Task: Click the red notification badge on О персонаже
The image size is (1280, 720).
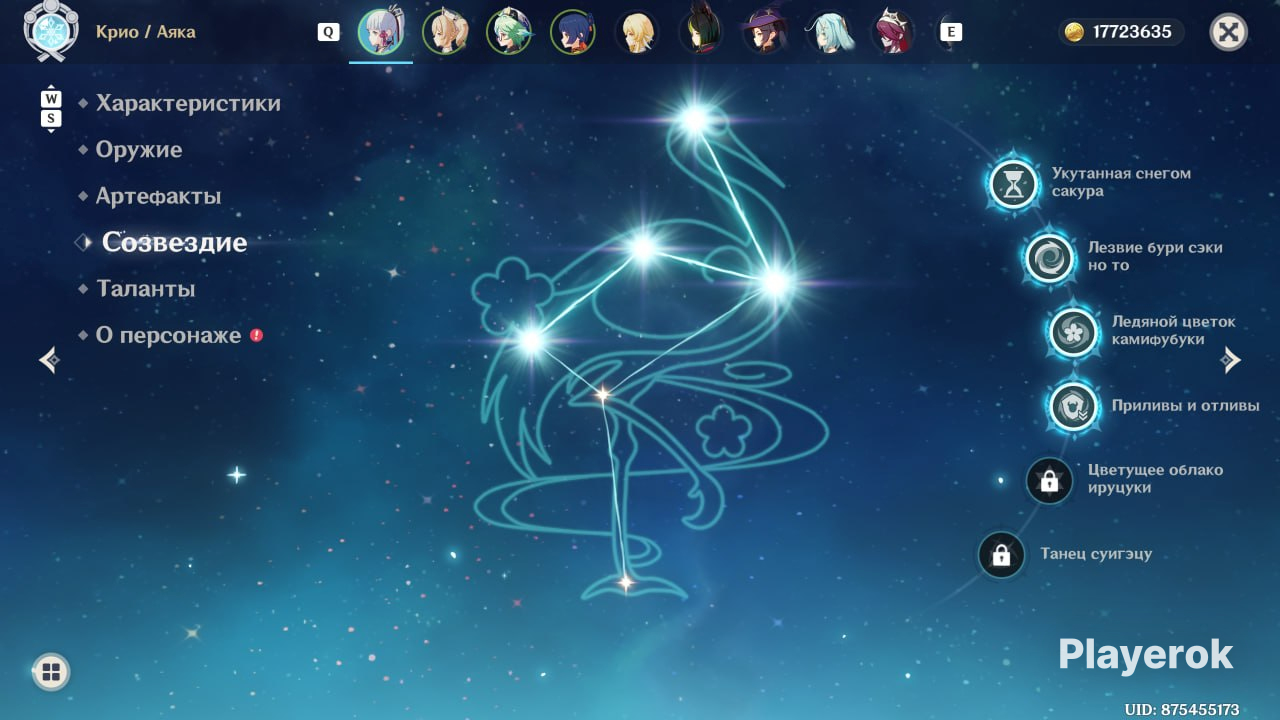Action: click(256, 335)
